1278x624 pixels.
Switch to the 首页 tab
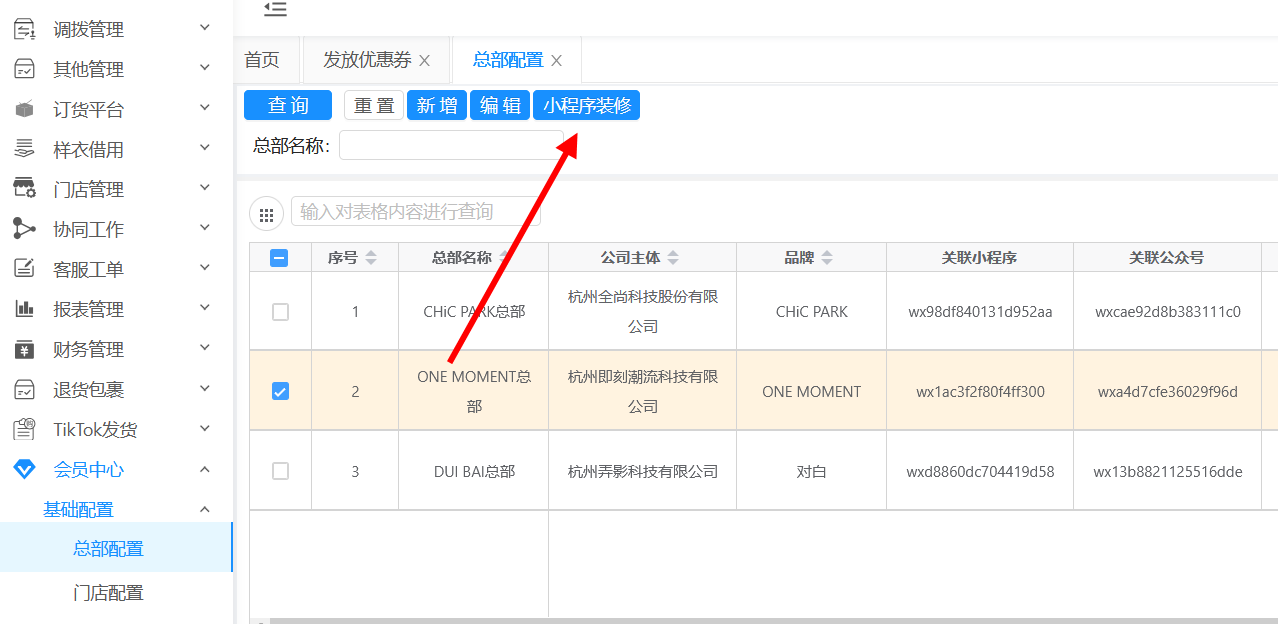(262, 60)
